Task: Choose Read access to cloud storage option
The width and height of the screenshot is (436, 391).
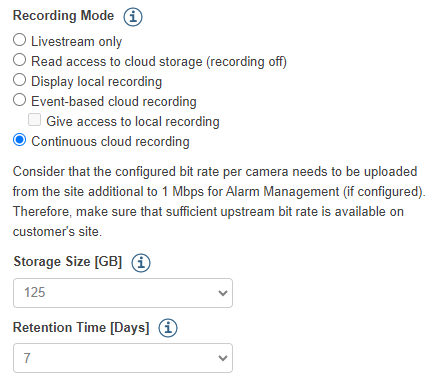Action: click(19, 60)
